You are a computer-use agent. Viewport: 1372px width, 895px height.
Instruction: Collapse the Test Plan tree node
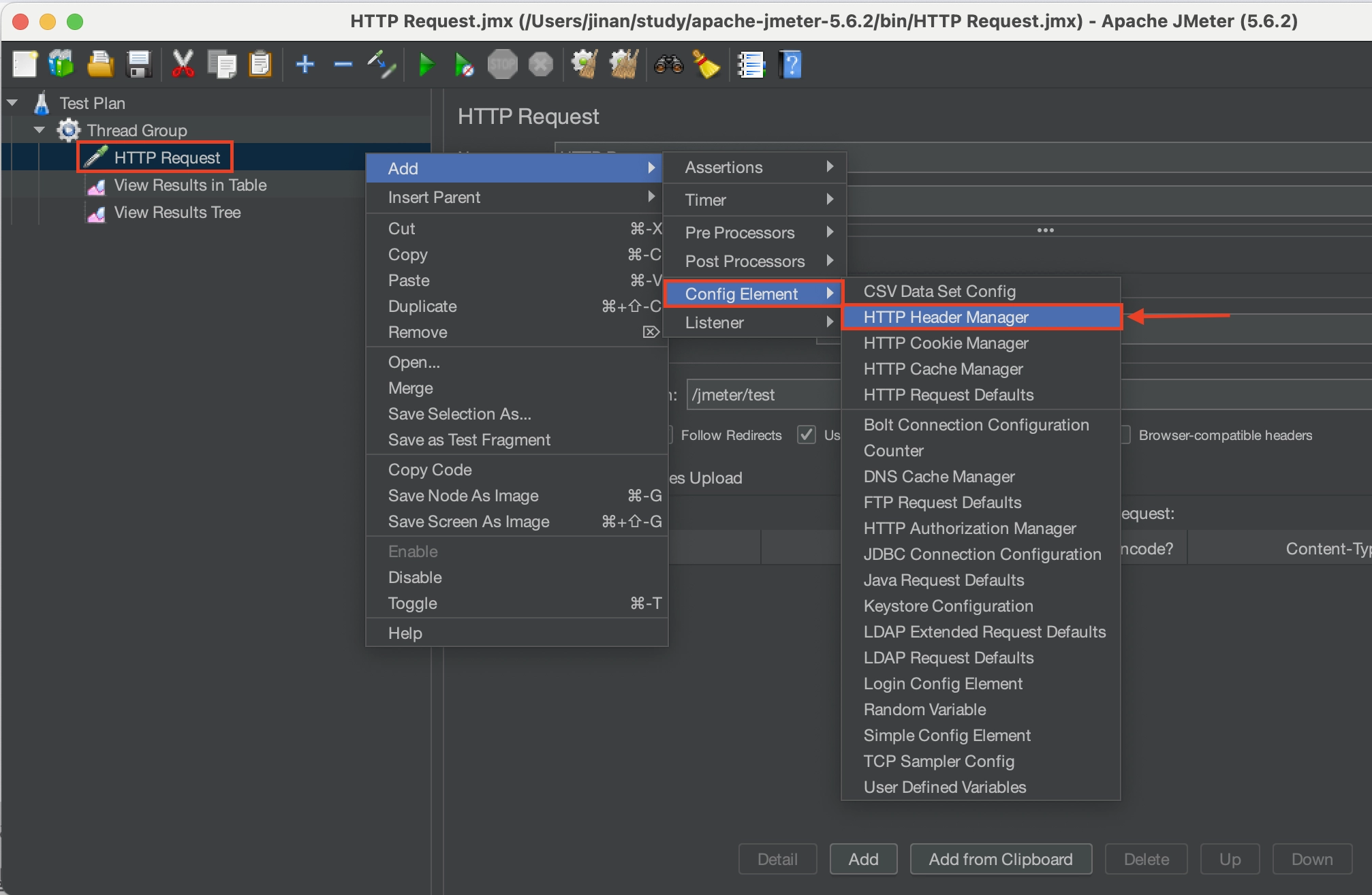tap(12, 102)
